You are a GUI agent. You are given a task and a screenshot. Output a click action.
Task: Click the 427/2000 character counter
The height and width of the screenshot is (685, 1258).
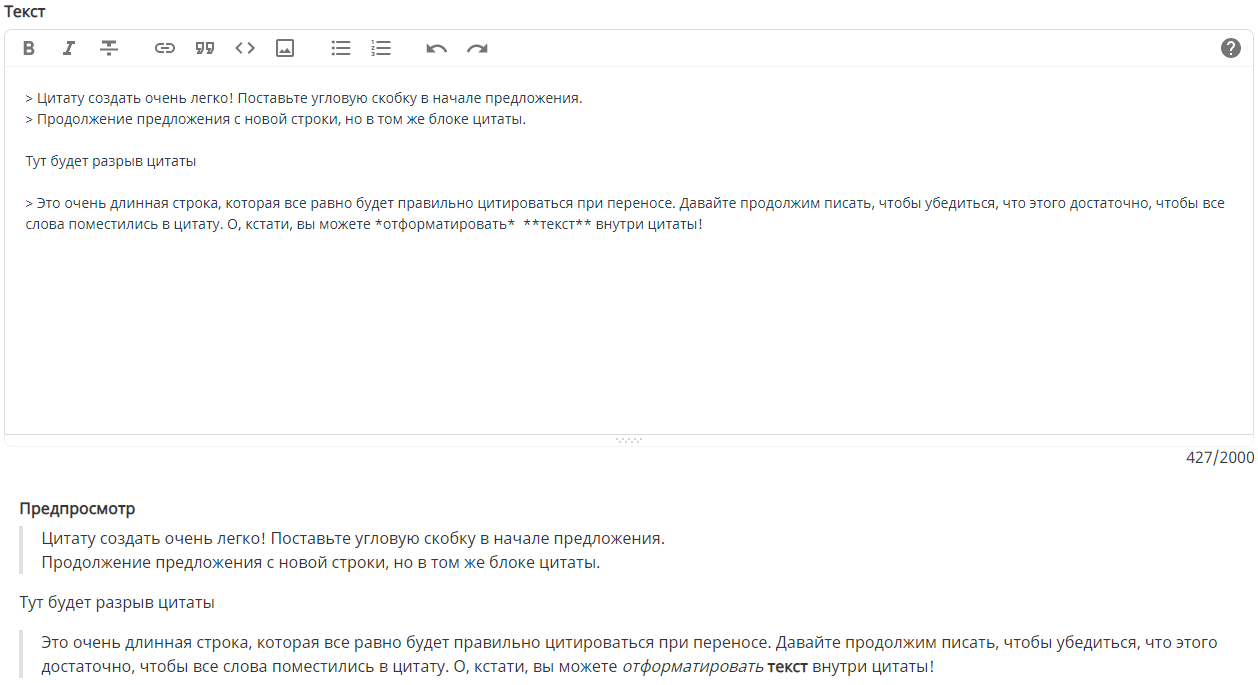[x=1219, y=457]
